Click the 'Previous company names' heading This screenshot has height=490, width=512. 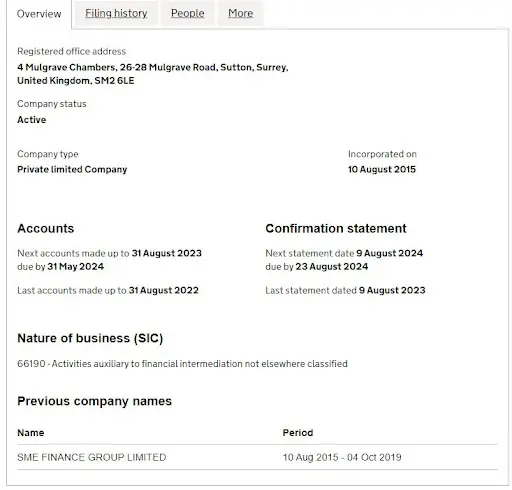tap(94, 401)
